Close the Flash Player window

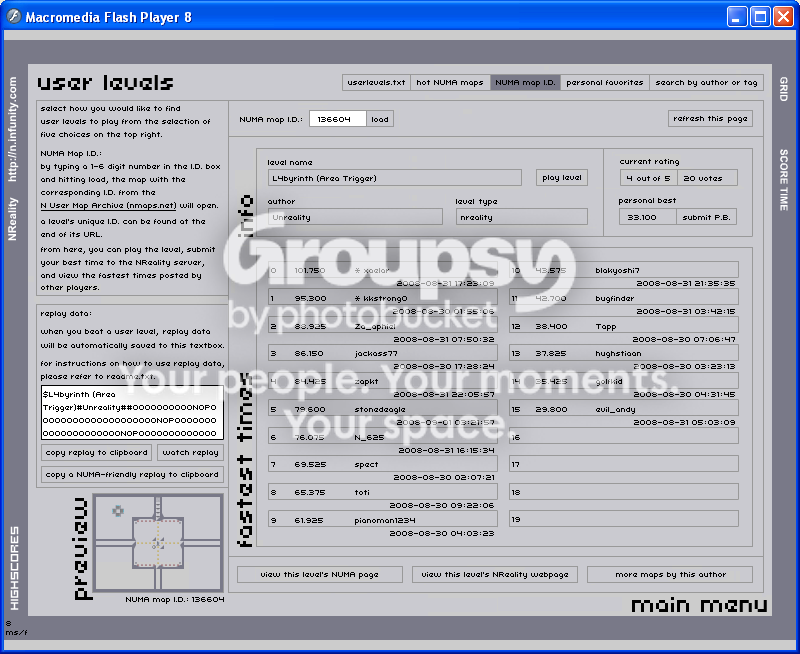coord(783,17)
